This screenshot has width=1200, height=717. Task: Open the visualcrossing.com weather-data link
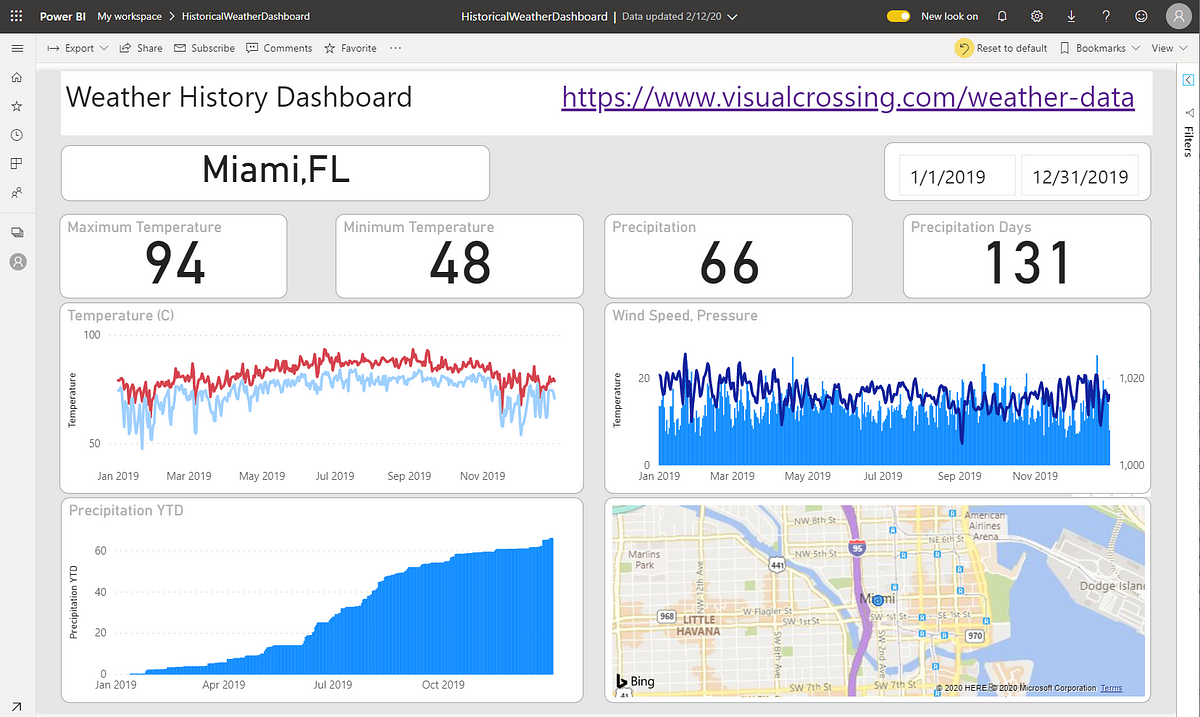tap(848, 97)
